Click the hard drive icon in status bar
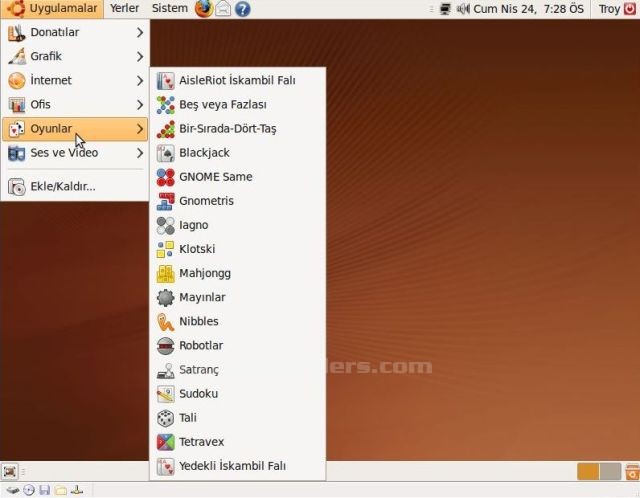 [12, 490]
